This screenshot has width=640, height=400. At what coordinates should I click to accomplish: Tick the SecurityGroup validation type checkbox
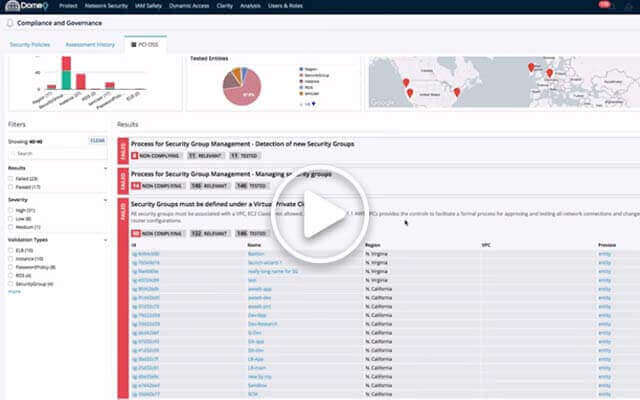[10, 284]
